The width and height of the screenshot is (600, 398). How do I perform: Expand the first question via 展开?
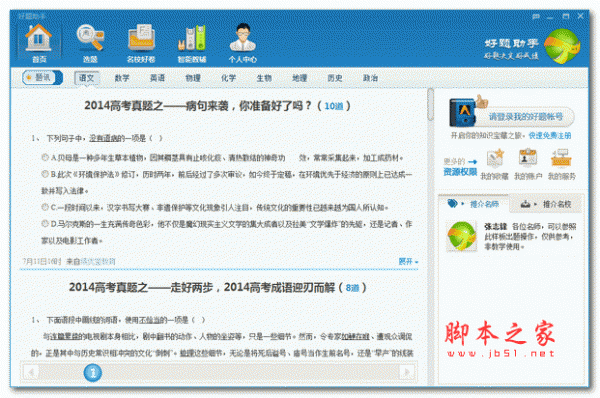coord(408,261)
